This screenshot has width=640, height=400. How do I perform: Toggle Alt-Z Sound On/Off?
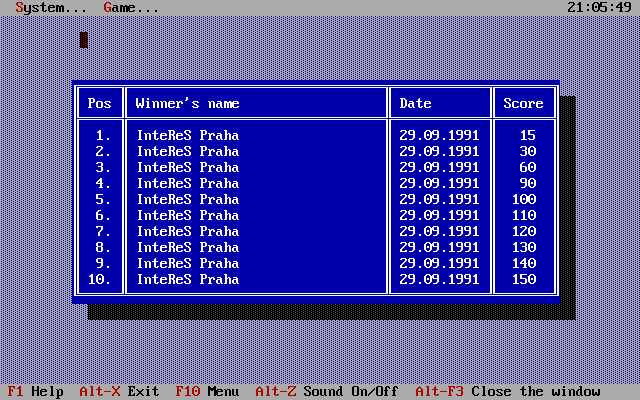pyautogui.click(x=327, y=391)
